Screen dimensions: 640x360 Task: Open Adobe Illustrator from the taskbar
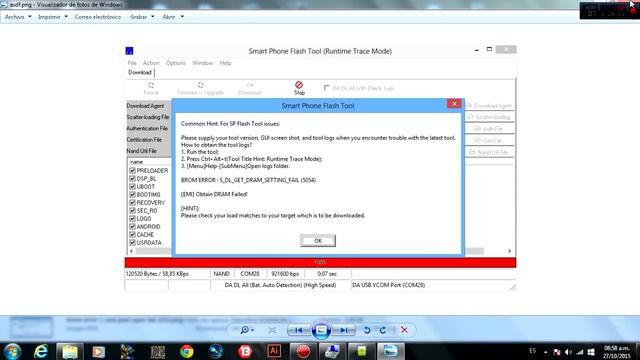[x=274, y=351]
